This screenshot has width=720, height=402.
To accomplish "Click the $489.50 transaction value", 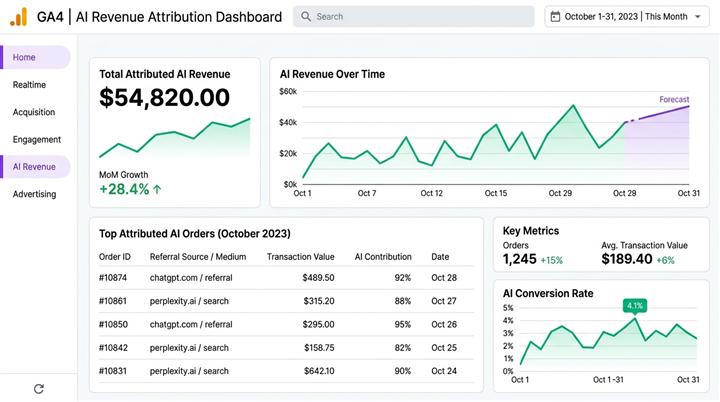I will pos(318,278).
